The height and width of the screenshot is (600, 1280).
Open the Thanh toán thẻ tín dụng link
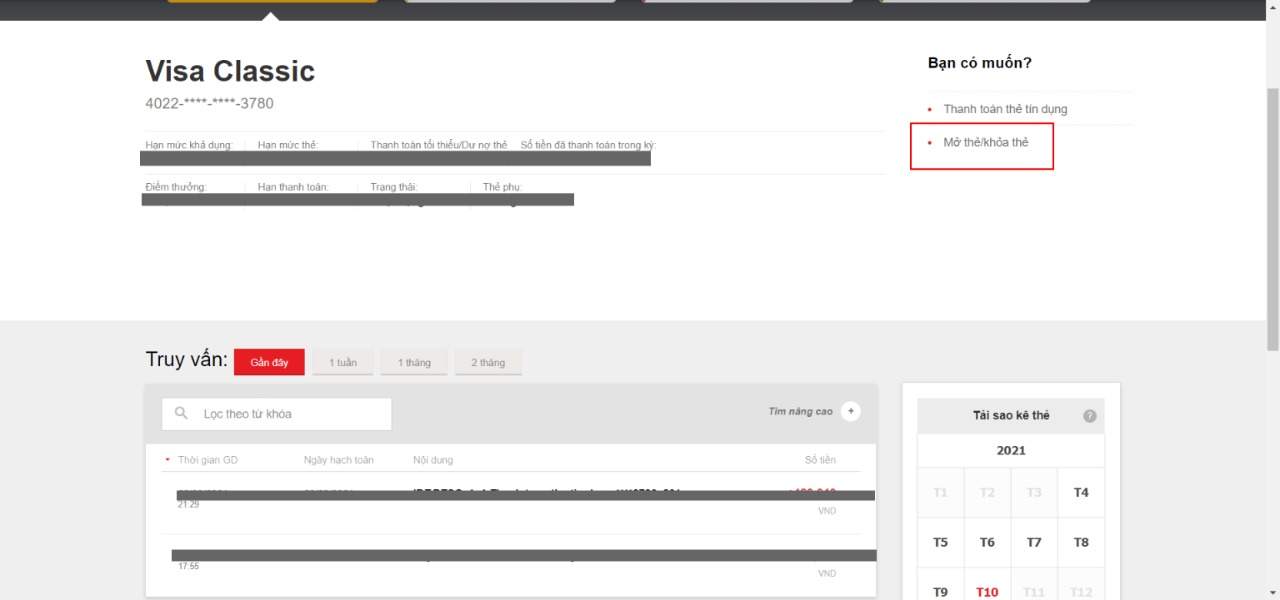pos(1005,109)
